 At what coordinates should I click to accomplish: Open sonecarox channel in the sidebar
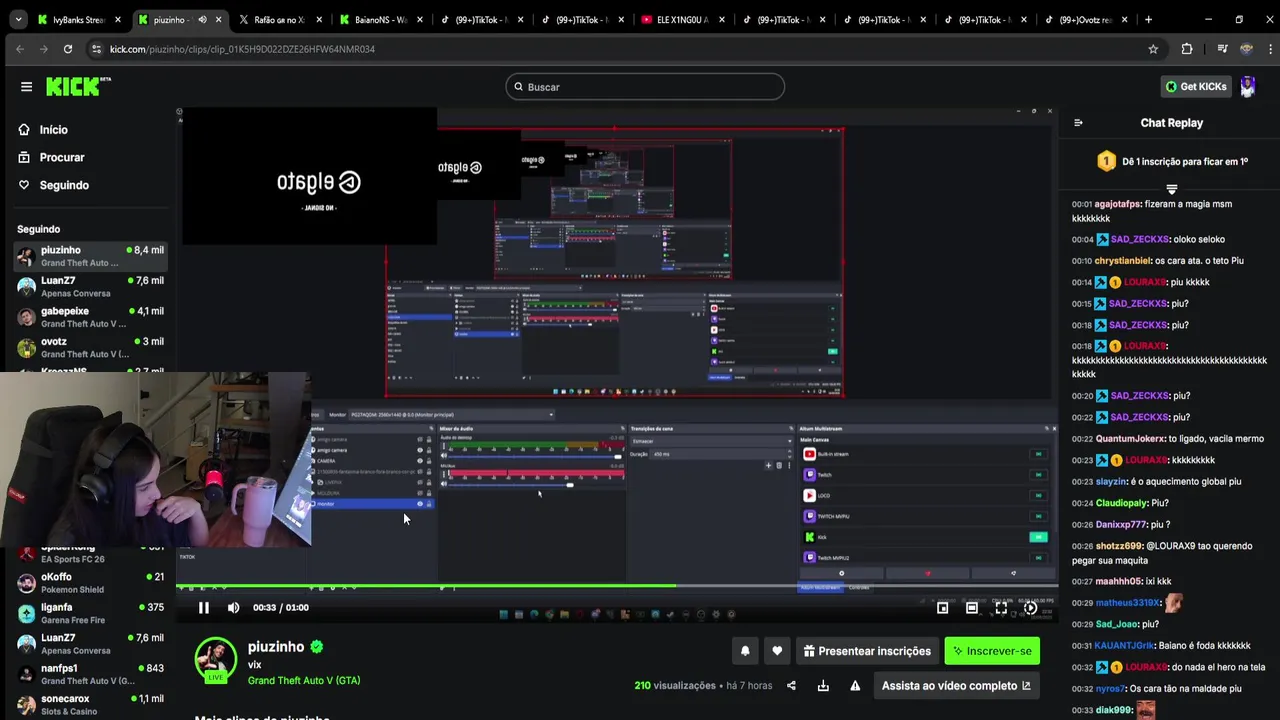88,704
